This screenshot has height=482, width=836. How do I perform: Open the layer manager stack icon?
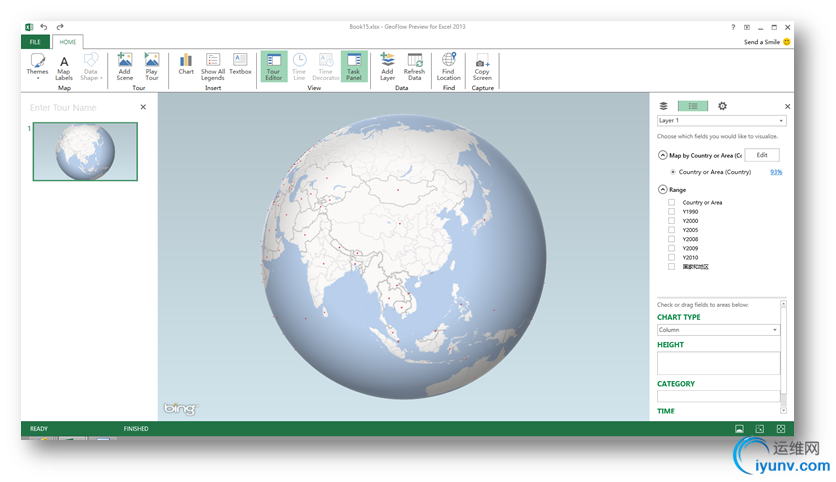(663, 106)
